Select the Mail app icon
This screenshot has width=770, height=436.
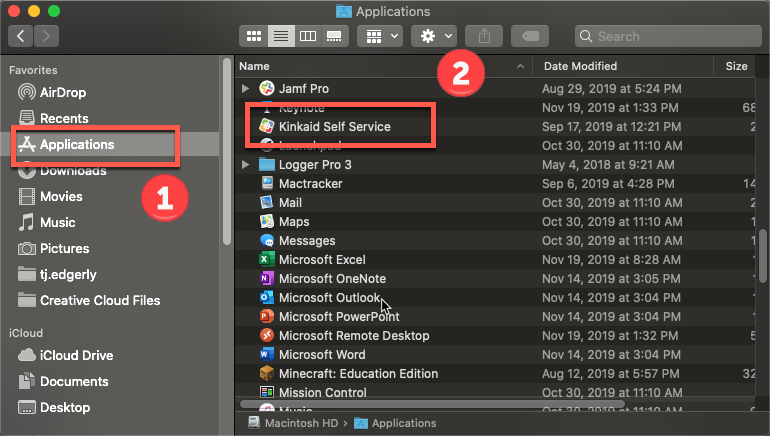(267, 202)
